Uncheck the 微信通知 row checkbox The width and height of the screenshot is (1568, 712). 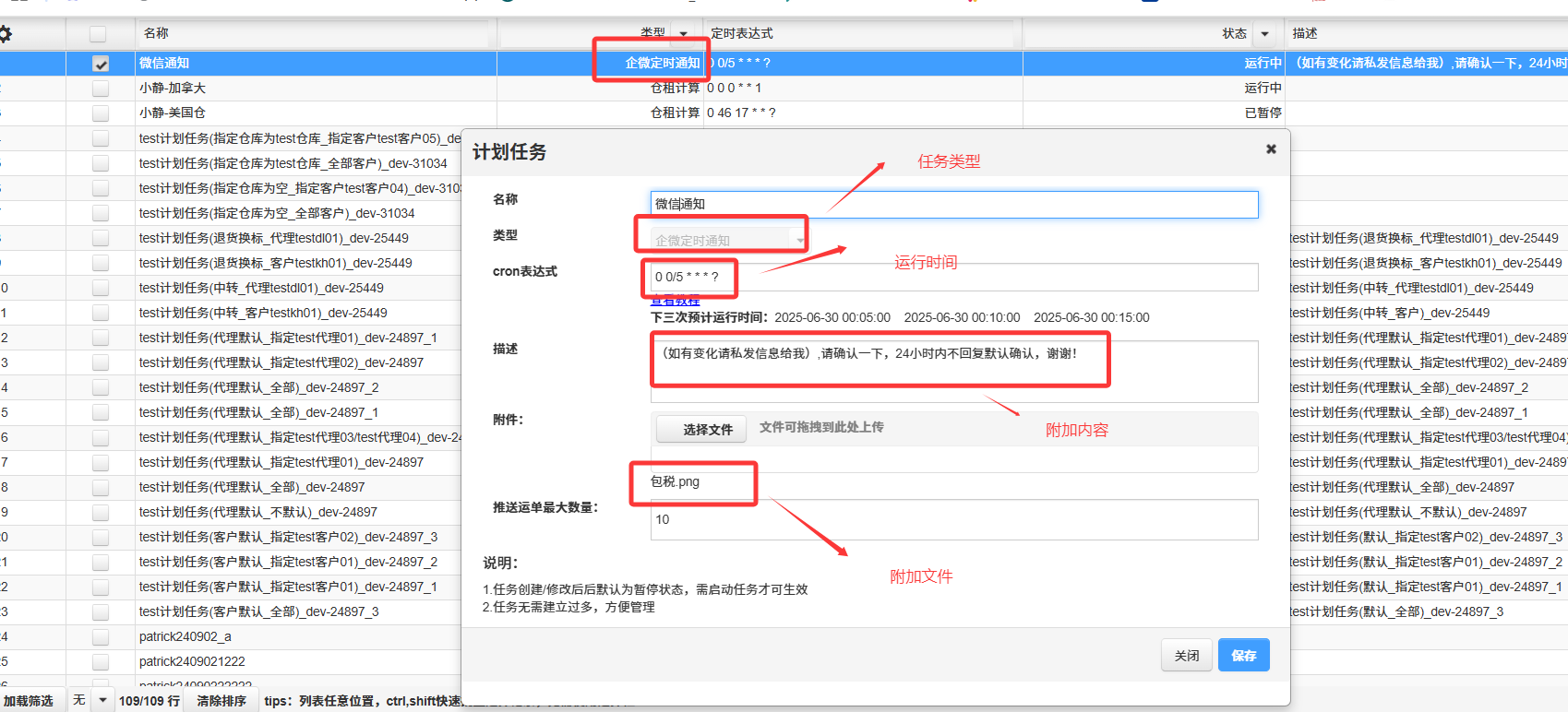[x=101, y=64]
